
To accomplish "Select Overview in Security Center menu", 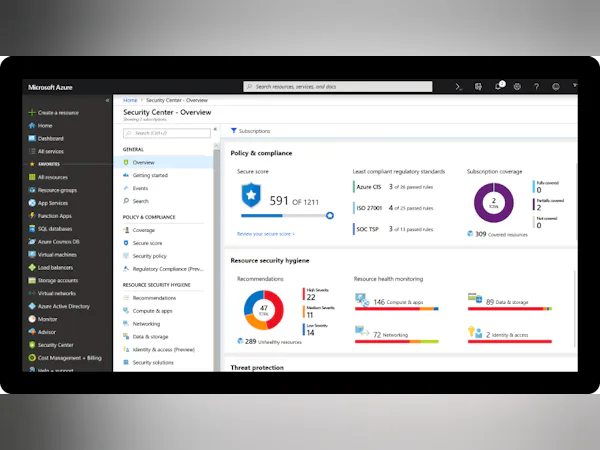I will pyautogui.click(x=163, y=162).
